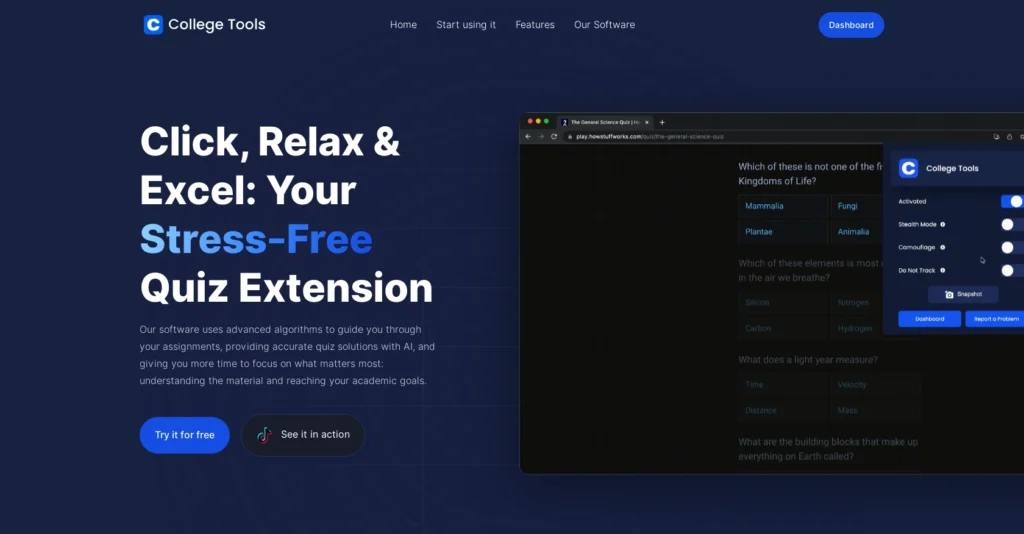Click the College Tools logo icon in header
The image size is (1024, 534).
coord(153,25)
